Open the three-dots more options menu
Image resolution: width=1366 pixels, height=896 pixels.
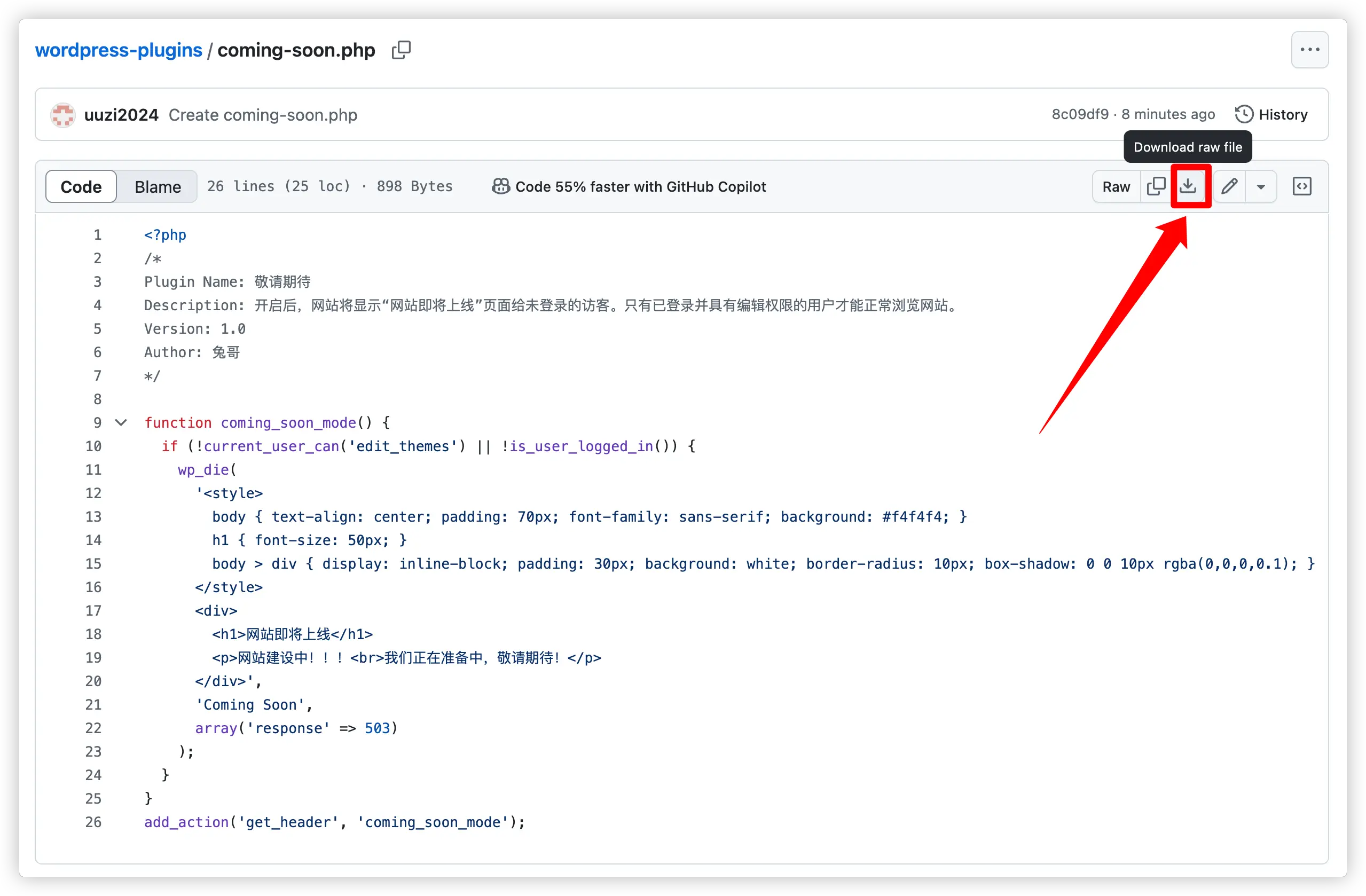pyautogui.click(x=1309, y=50)
